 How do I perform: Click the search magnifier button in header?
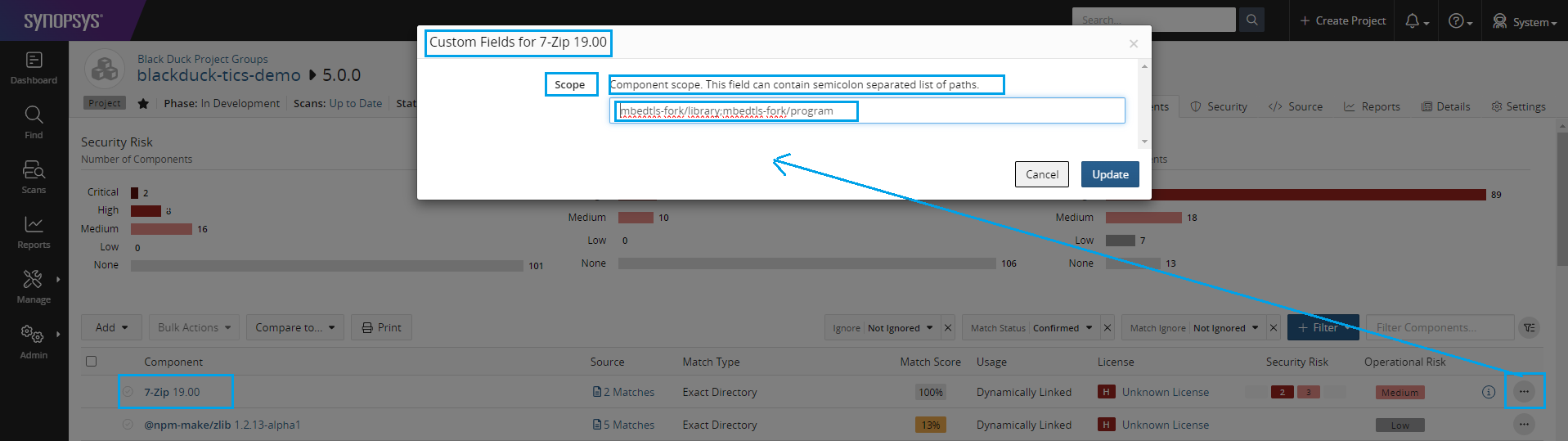coord(1251,20)
